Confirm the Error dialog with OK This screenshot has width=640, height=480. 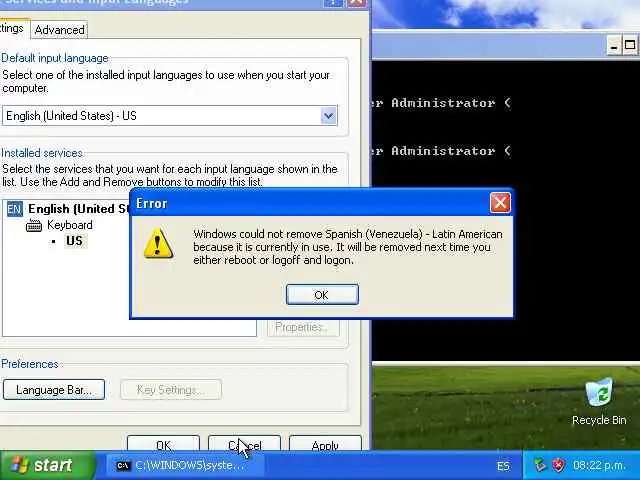(x=322, y=295)
